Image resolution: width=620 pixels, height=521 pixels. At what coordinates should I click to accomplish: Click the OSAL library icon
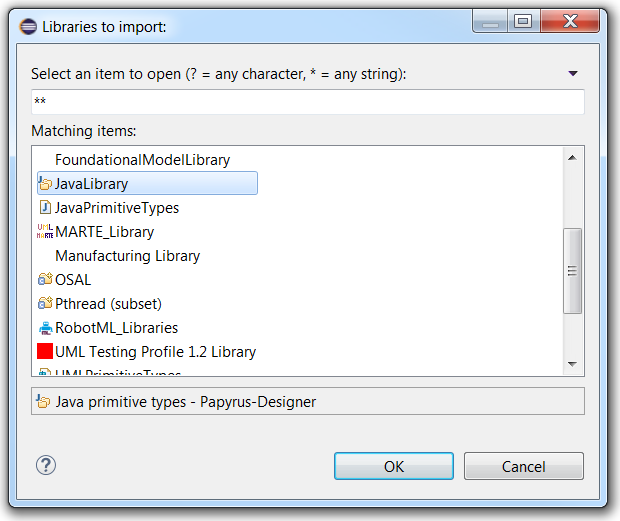click(44, 280)
